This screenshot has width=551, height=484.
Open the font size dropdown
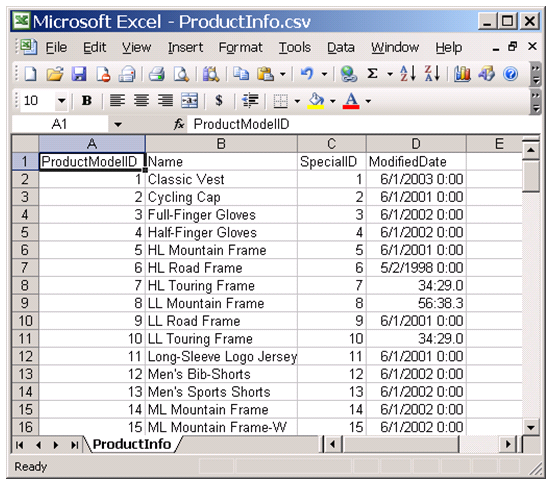pyautogui.click(x=62, y=101)
